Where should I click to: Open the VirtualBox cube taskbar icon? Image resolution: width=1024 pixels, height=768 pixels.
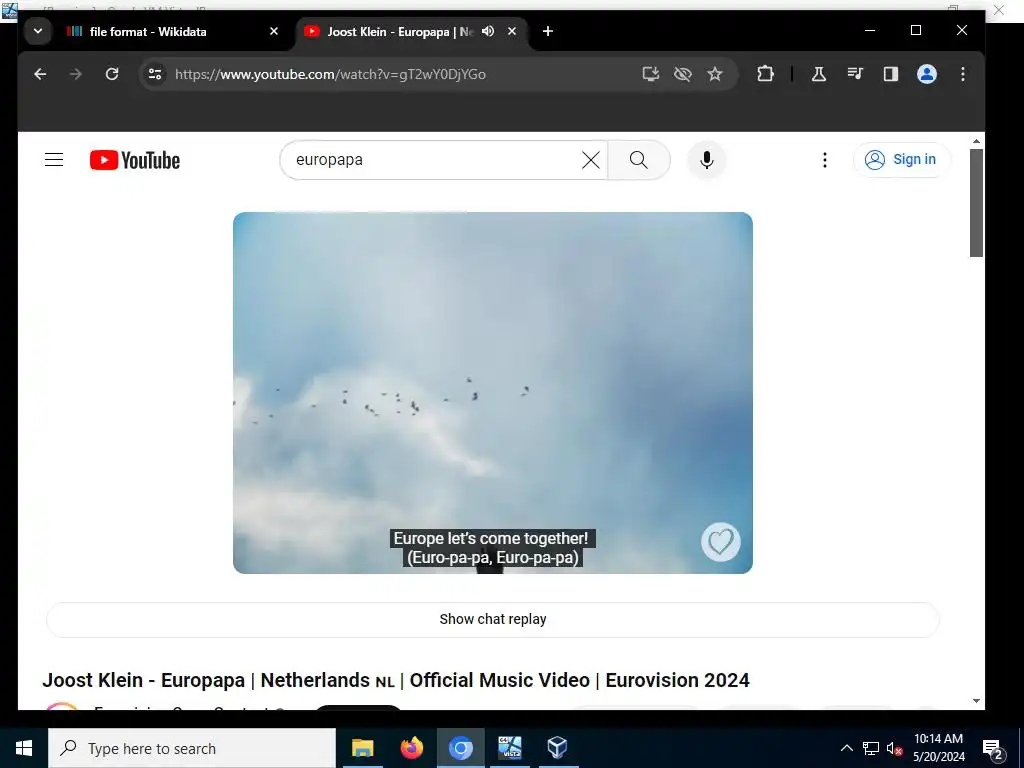coord(558,748)
